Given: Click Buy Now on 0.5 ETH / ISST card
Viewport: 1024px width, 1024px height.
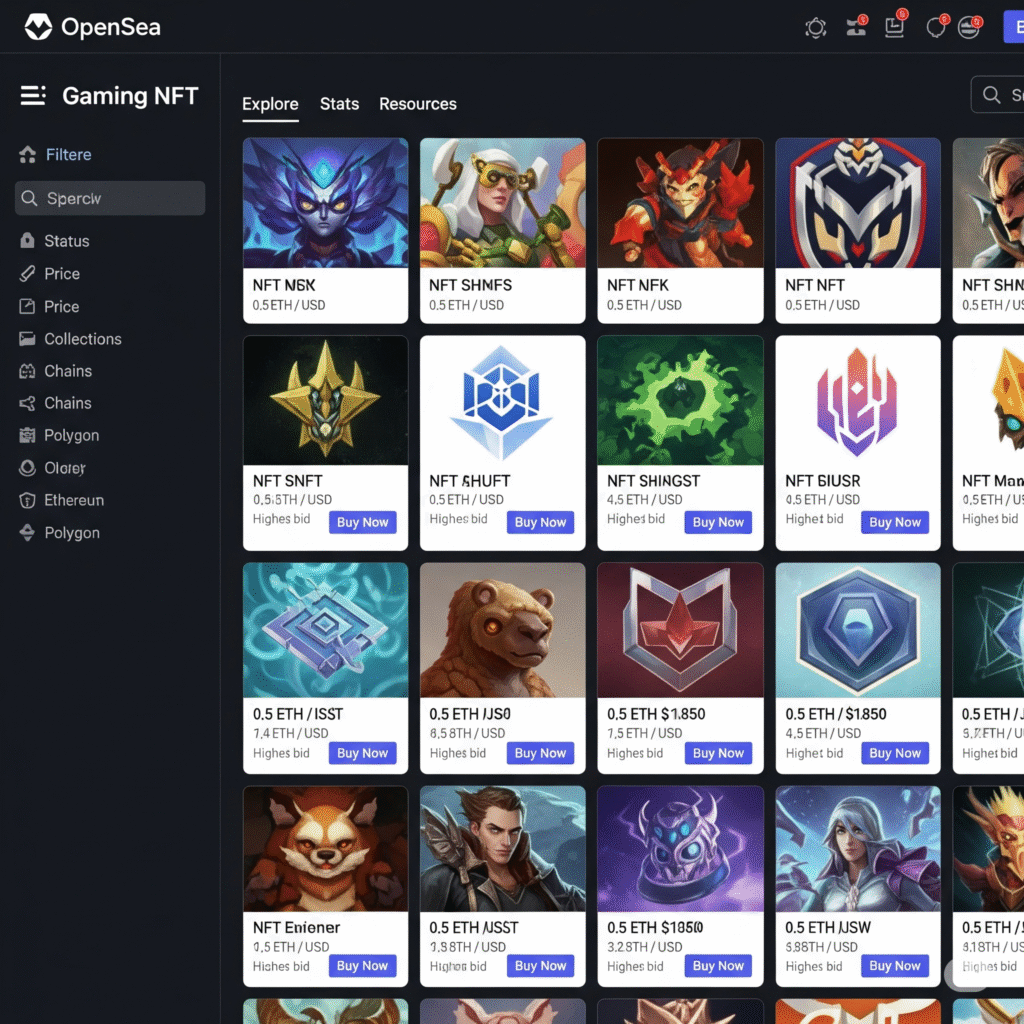Looking at the screenshot, I should point(362,753).
